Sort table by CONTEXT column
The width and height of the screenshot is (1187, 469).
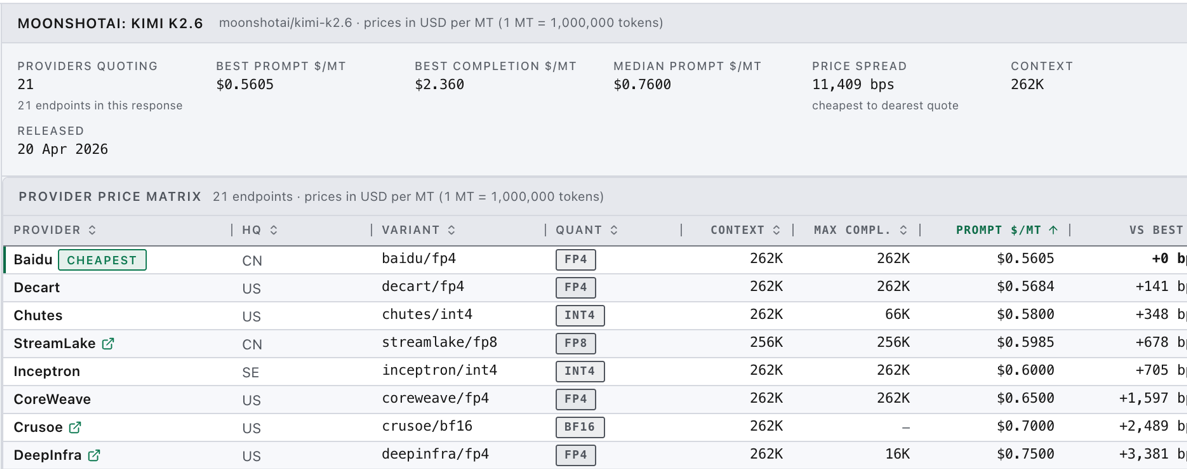tap(745, 230)
